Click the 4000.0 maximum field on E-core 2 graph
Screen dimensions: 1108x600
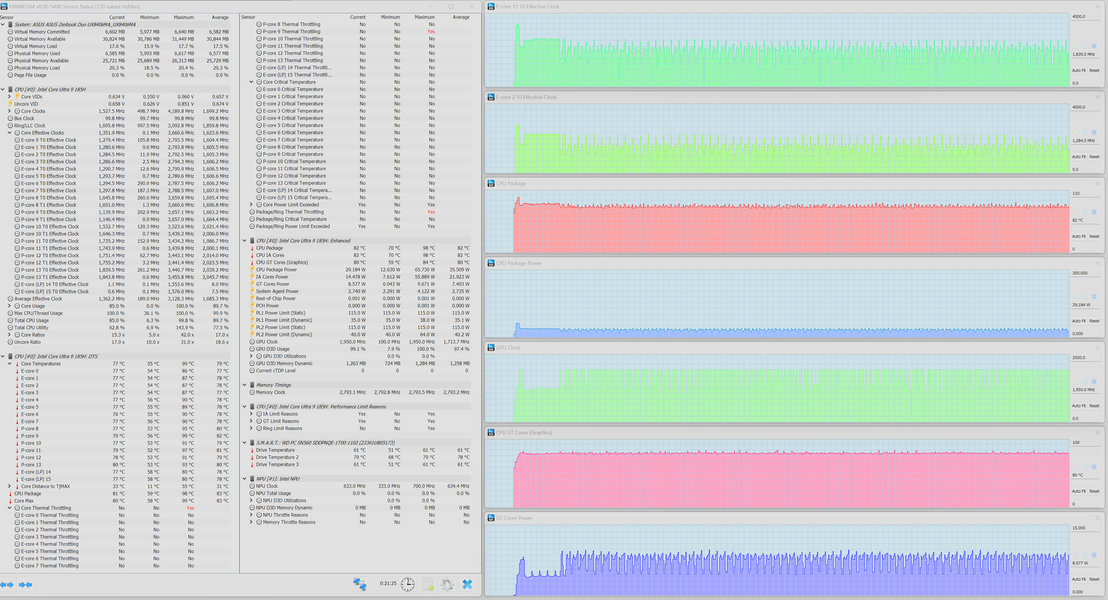point(1085,107)
